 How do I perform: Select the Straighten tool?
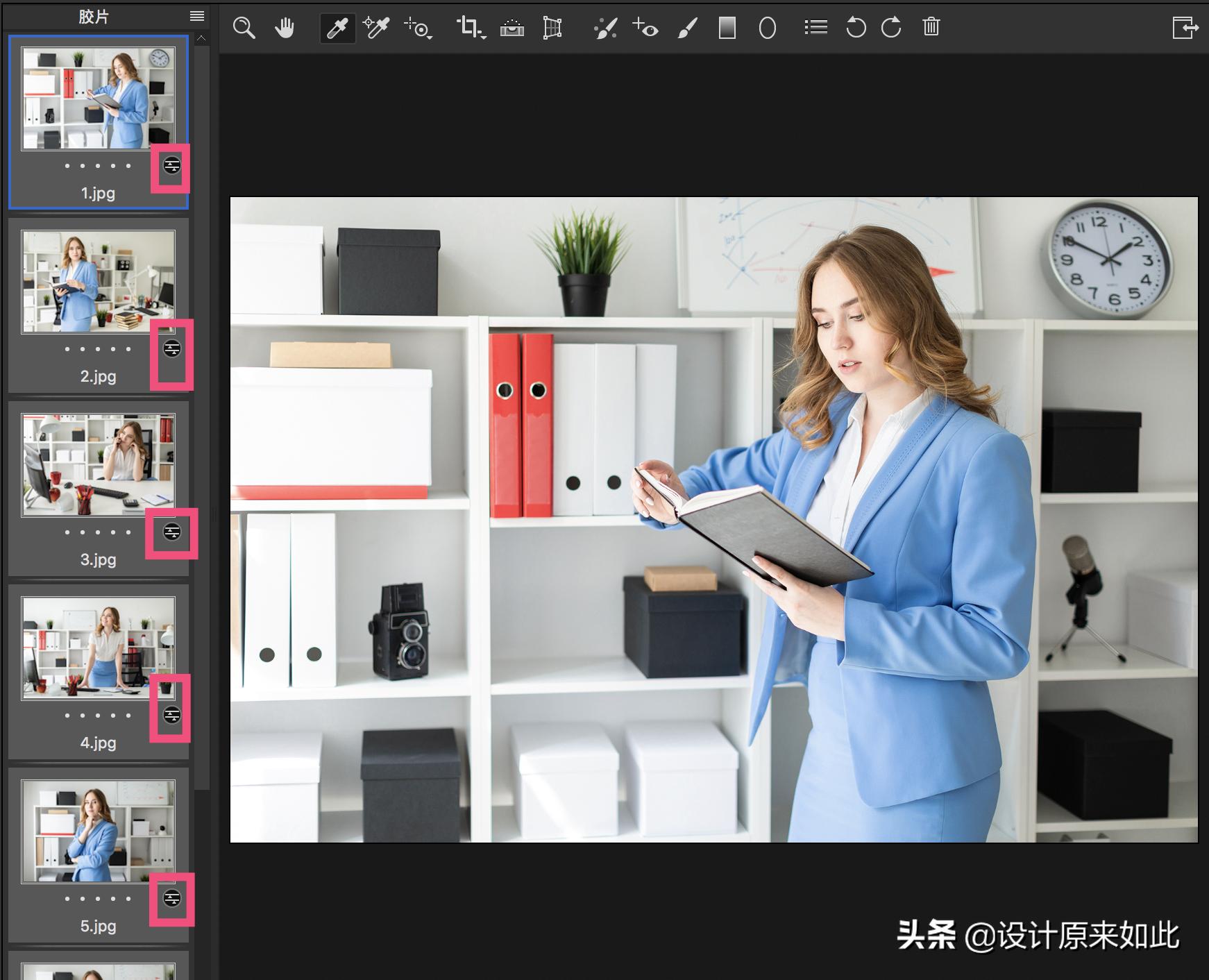[x=512, y=28]
